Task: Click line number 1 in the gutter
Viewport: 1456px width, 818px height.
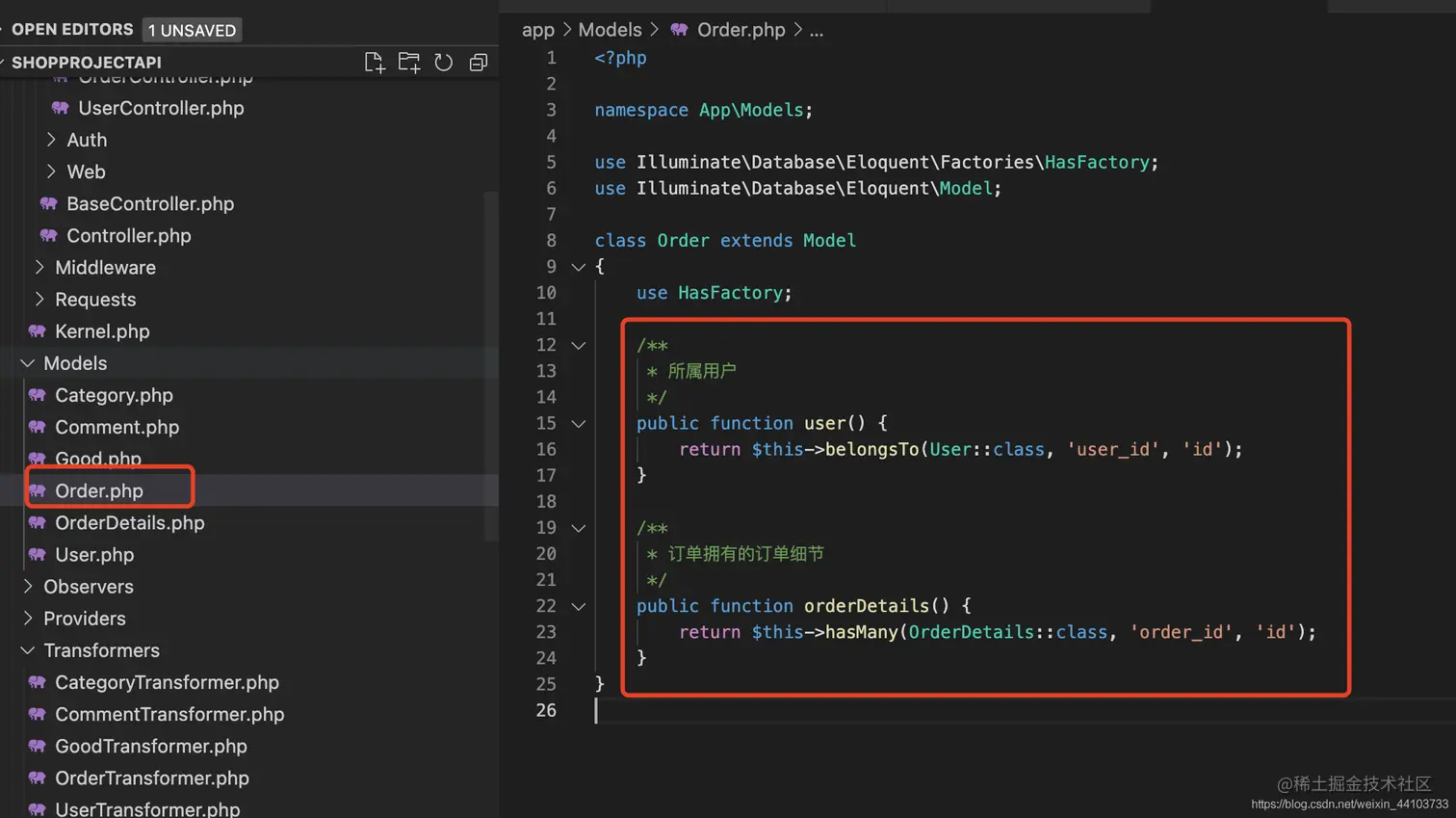Action: click(551, 58)
